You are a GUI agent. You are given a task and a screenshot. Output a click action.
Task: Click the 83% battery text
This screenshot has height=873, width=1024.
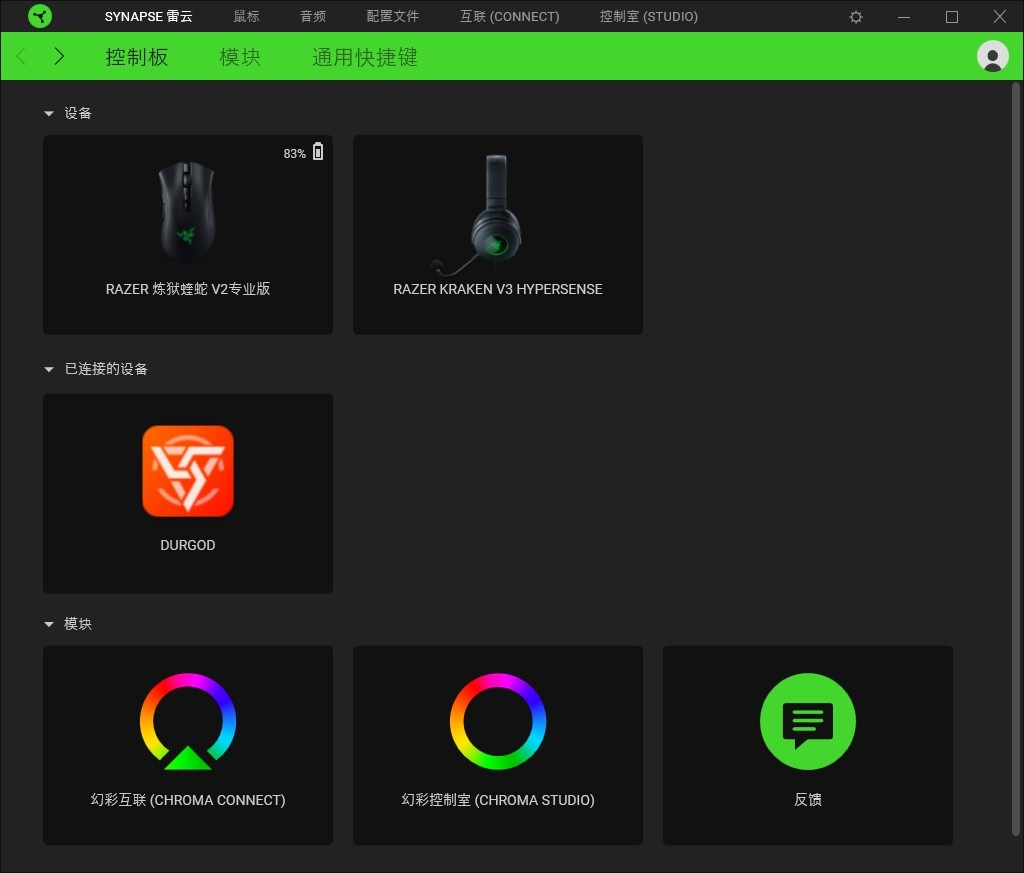(295, 153)
